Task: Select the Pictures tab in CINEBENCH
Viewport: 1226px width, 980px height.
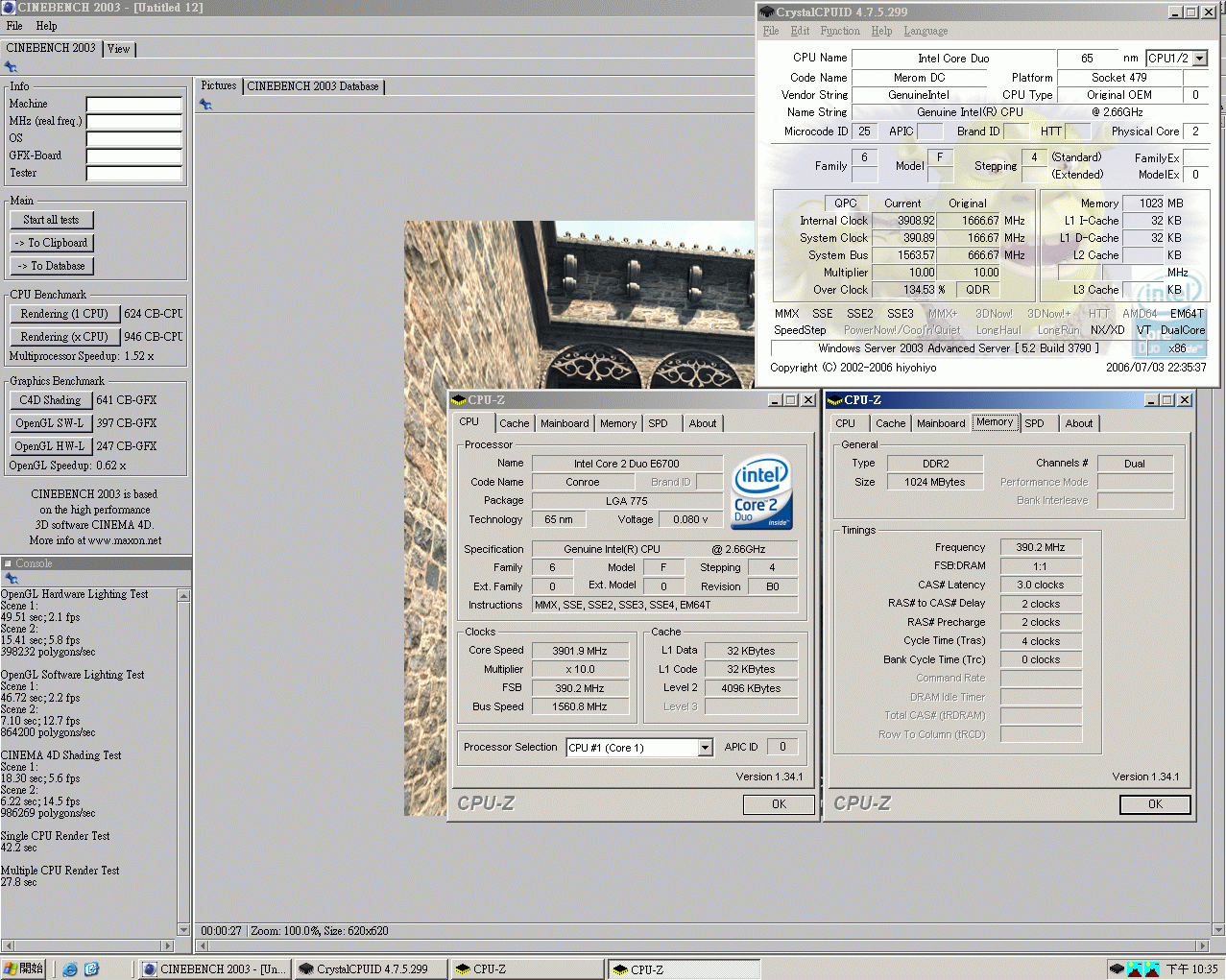Action: 219,85
